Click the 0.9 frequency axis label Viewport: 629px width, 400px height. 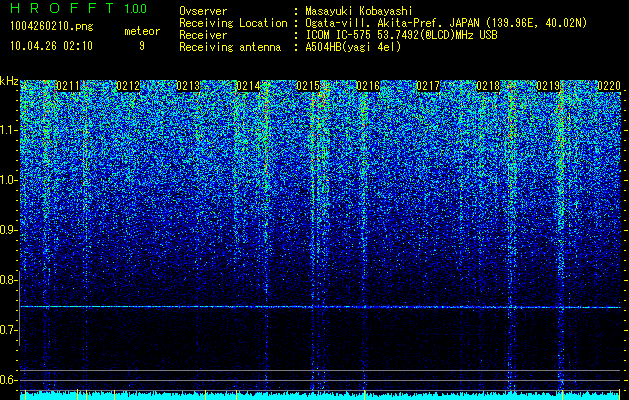[x=8, y=230]
